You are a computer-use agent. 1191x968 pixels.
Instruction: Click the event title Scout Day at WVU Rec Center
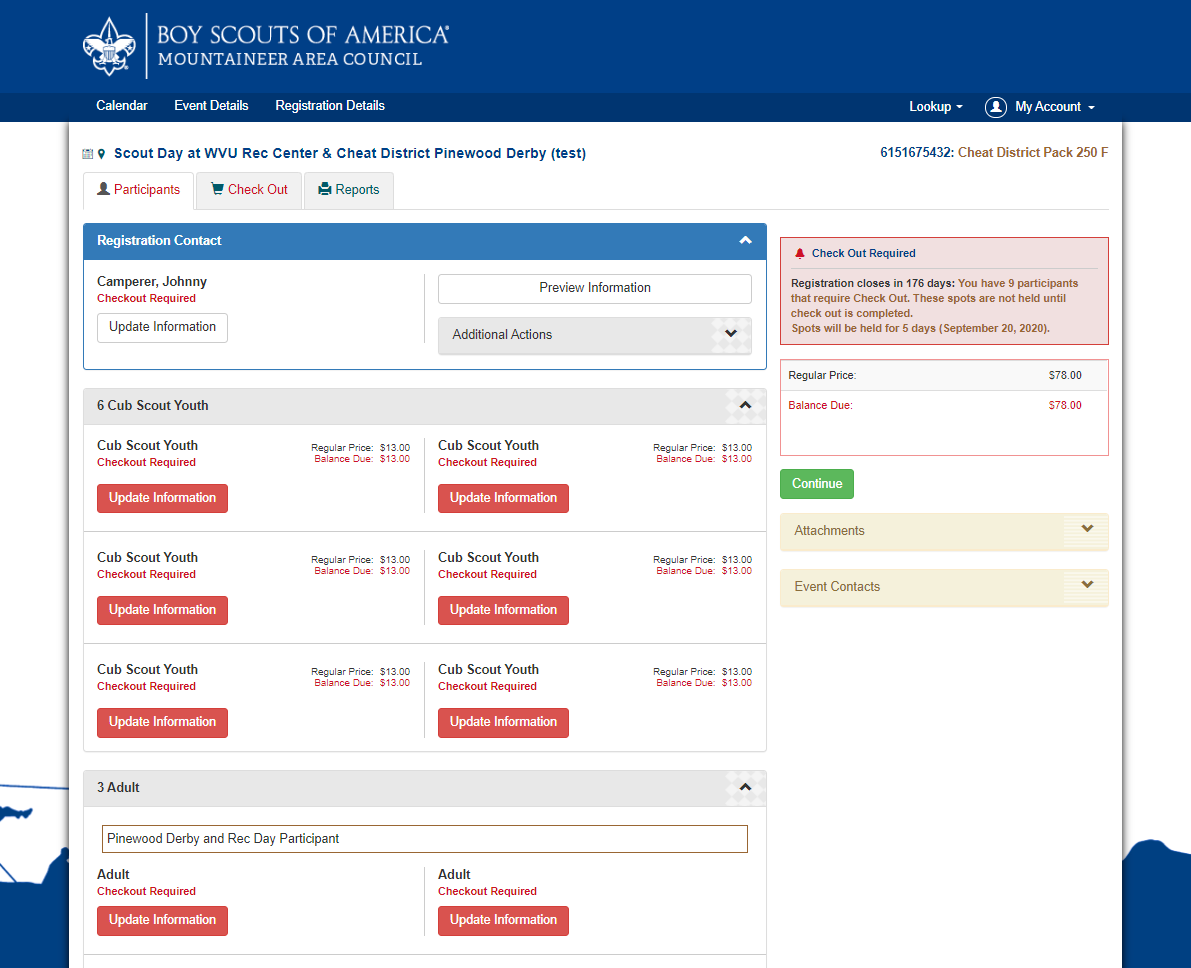click(349, 153)
